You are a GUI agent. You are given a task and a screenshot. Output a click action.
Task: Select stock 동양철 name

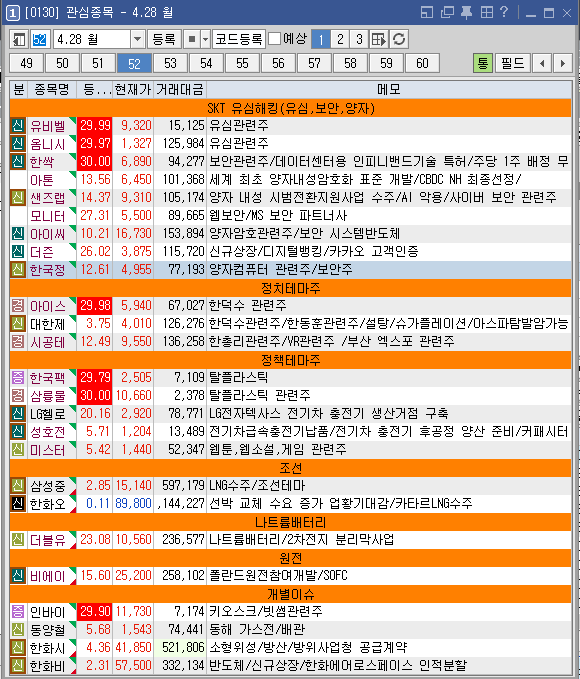(x=48, y=629)
